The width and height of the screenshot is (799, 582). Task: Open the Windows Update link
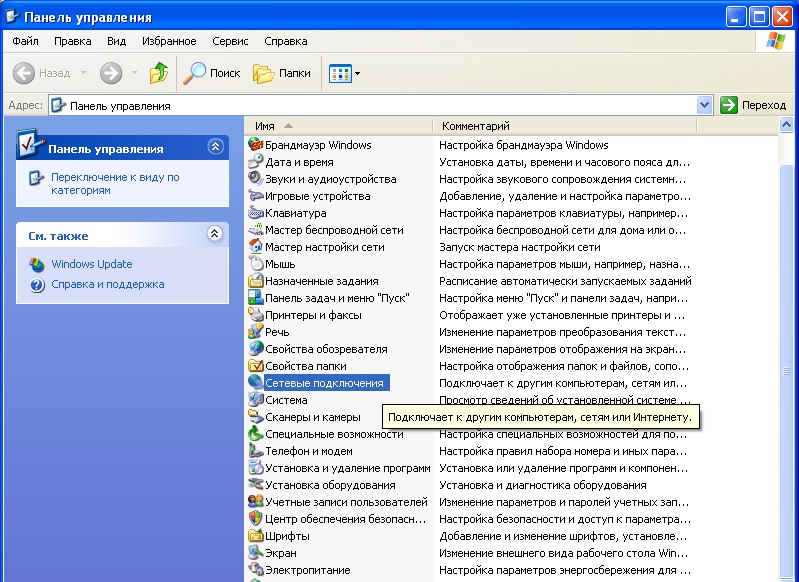[x=92, y=264]
